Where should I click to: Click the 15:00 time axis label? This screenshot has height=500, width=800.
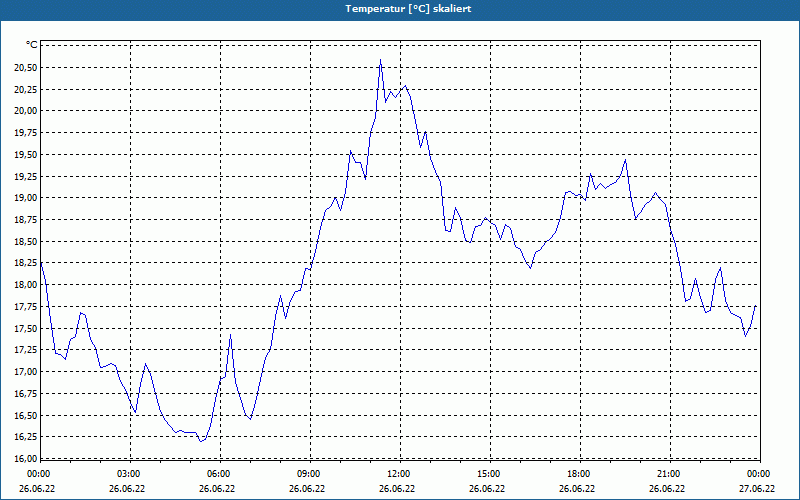tap(487, 474)
